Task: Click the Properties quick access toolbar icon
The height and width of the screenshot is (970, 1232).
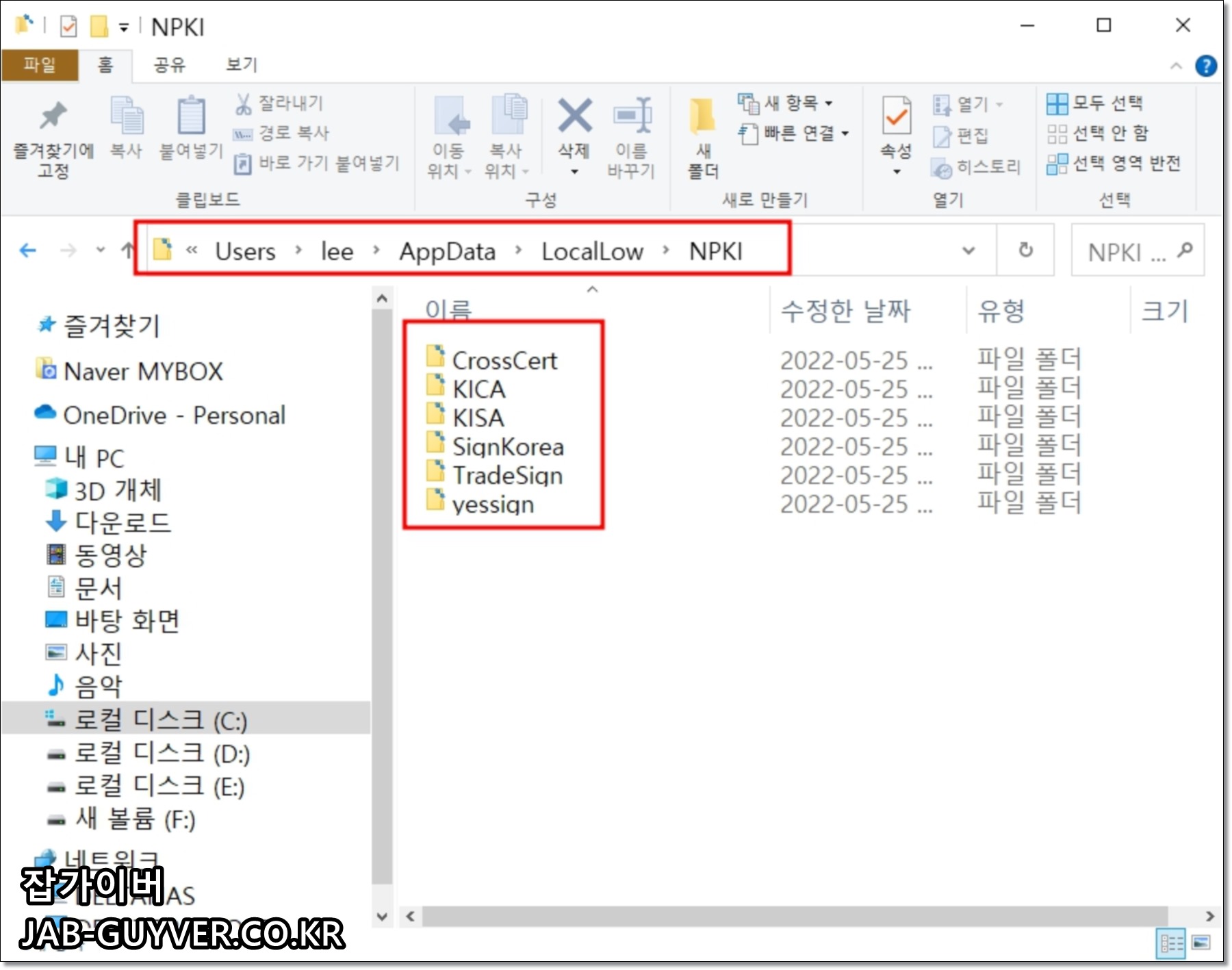Action: coord(68,27)
